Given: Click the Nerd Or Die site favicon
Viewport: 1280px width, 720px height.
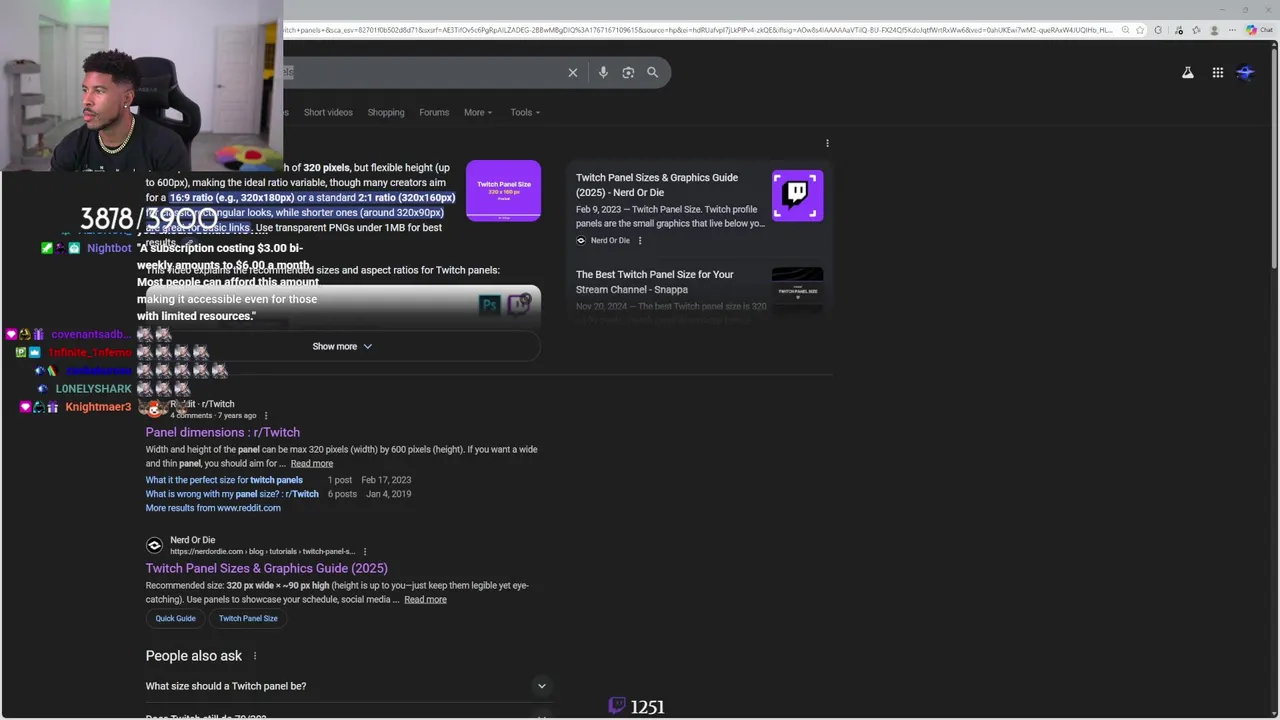Looking at the screenshot, I should [154, 545].
